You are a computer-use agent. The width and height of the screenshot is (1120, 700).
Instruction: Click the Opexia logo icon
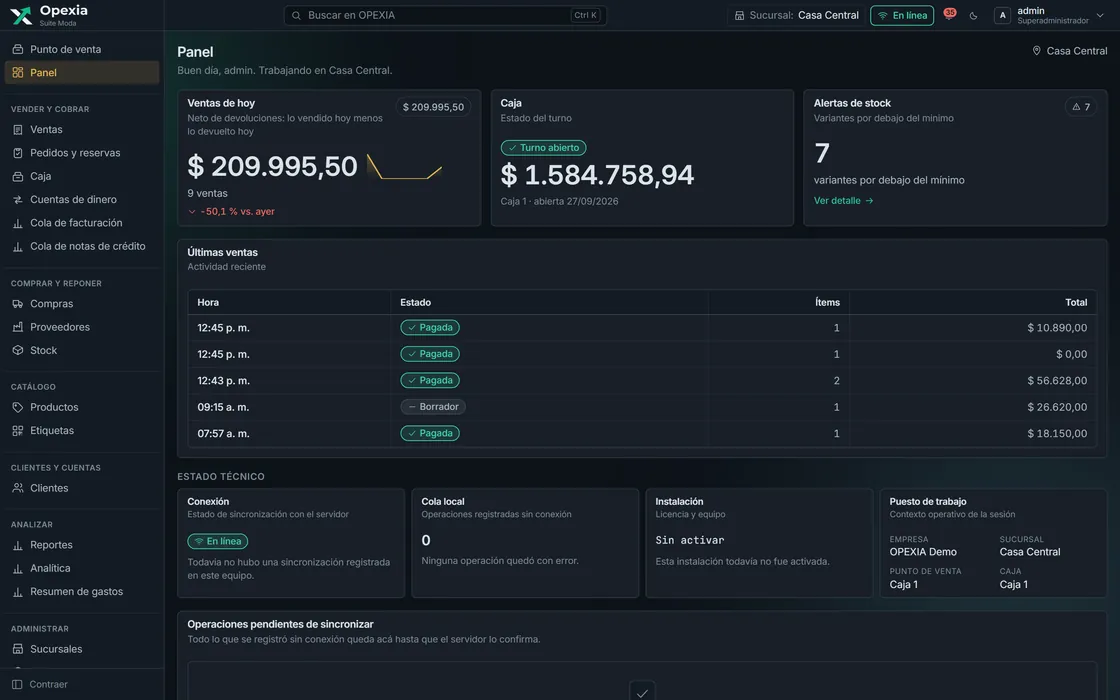[21, 15]
